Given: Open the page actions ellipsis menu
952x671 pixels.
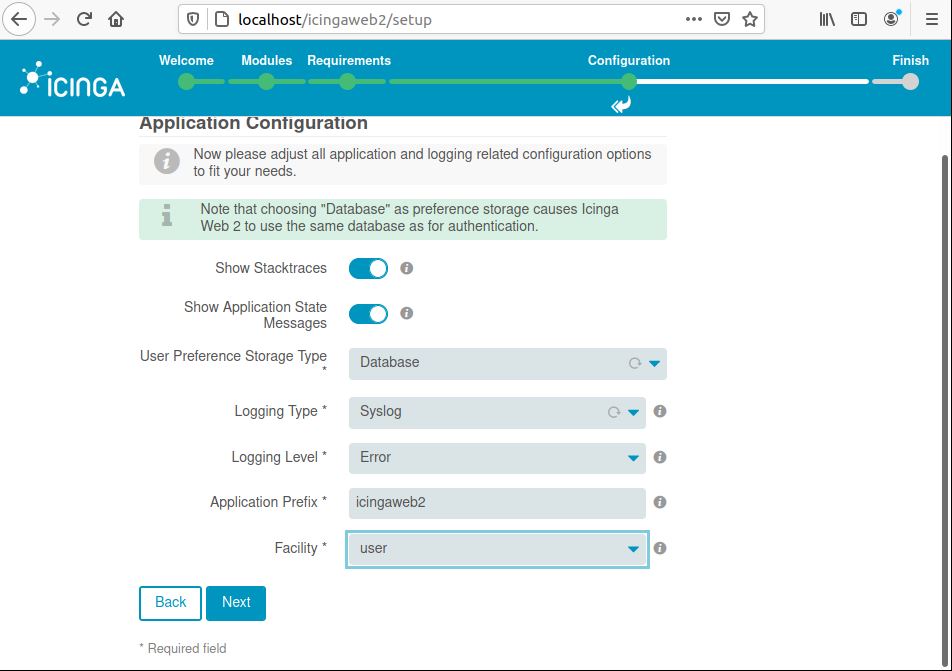Looking at the screenshot, I should pos(693,19).
